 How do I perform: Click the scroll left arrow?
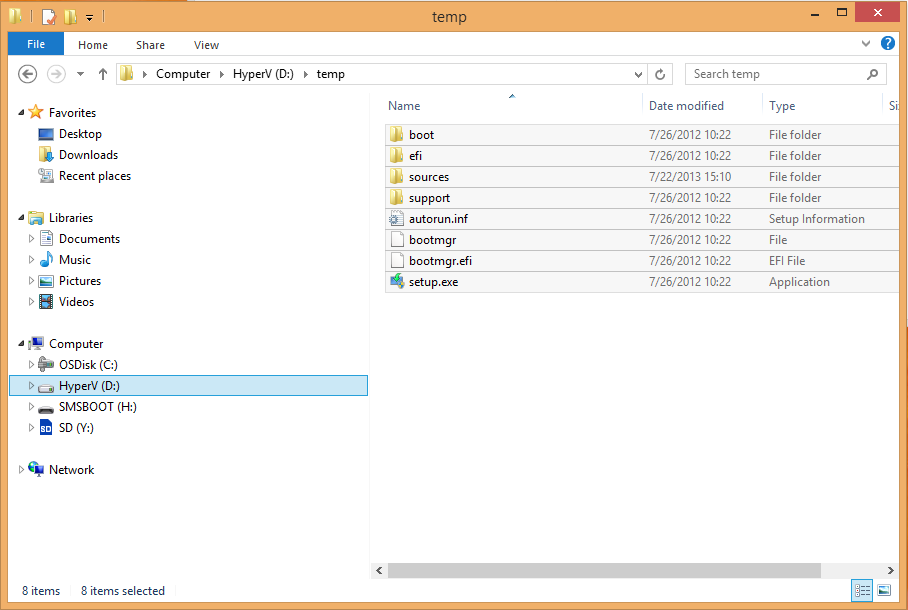pos(379,571)
